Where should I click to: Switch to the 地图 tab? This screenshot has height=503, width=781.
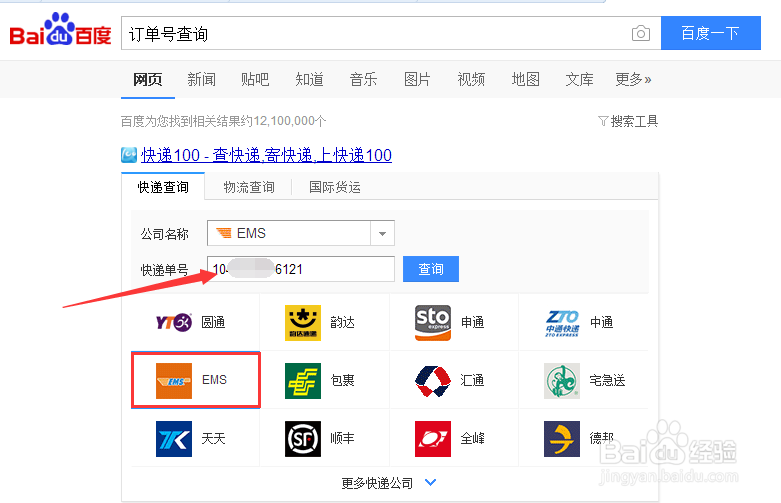click(525, 79)
